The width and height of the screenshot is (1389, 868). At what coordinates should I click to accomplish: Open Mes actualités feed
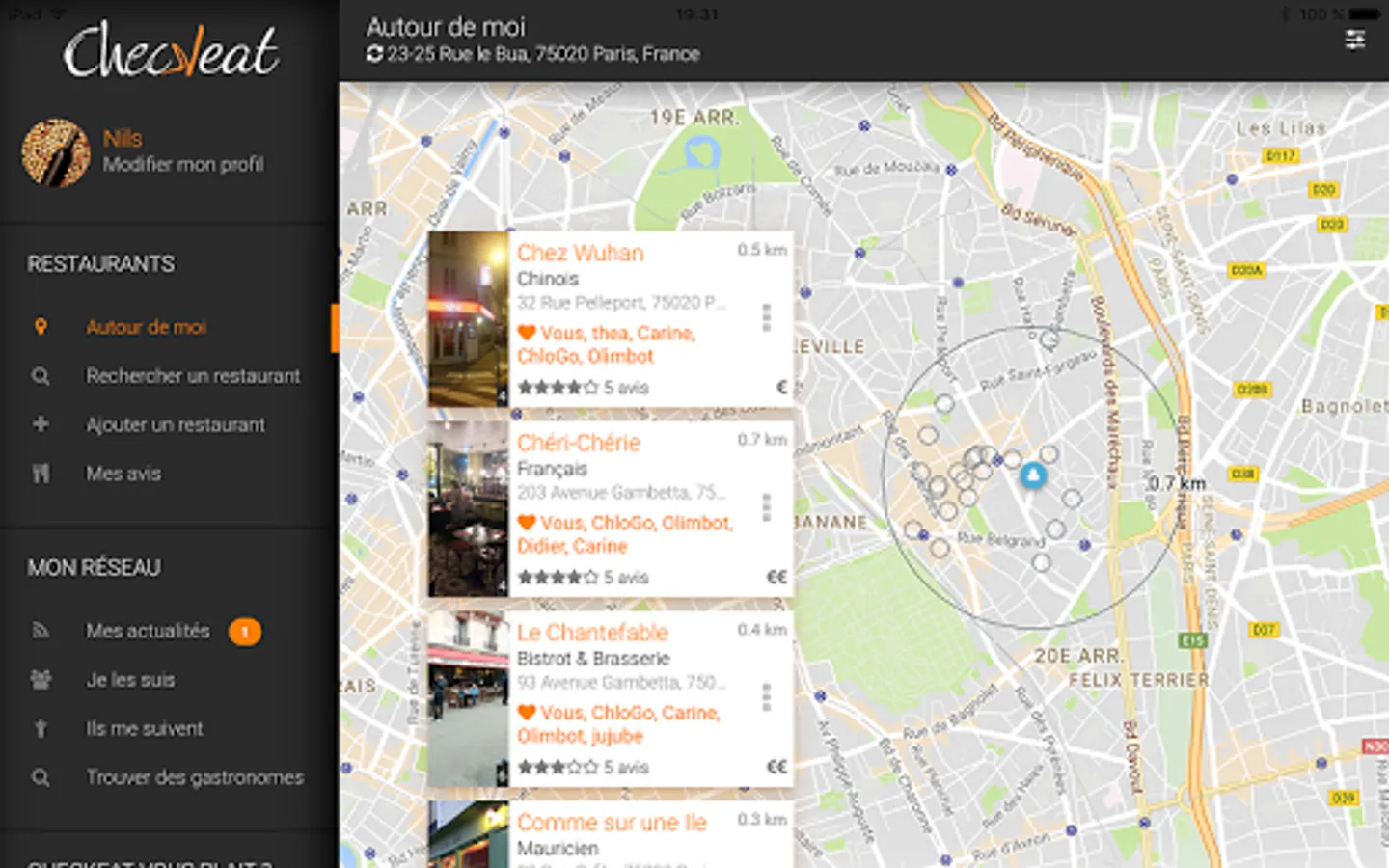pos(148,631)
